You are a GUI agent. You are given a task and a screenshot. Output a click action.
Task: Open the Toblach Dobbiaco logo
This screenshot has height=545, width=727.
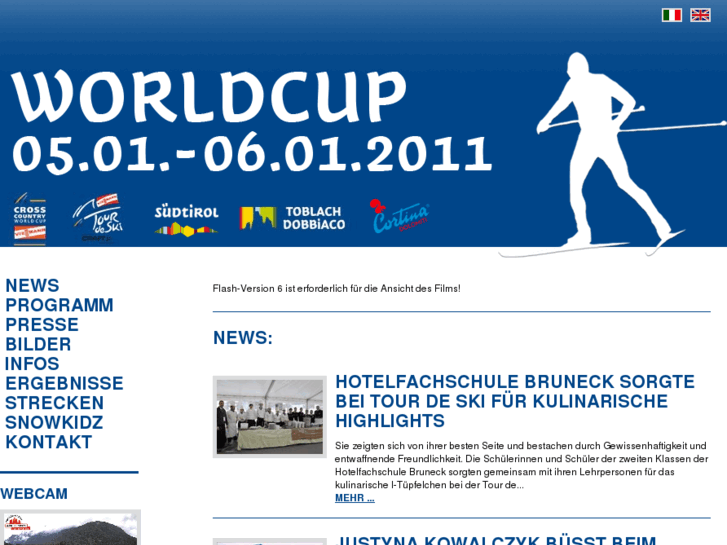click(x=293, y=218)
